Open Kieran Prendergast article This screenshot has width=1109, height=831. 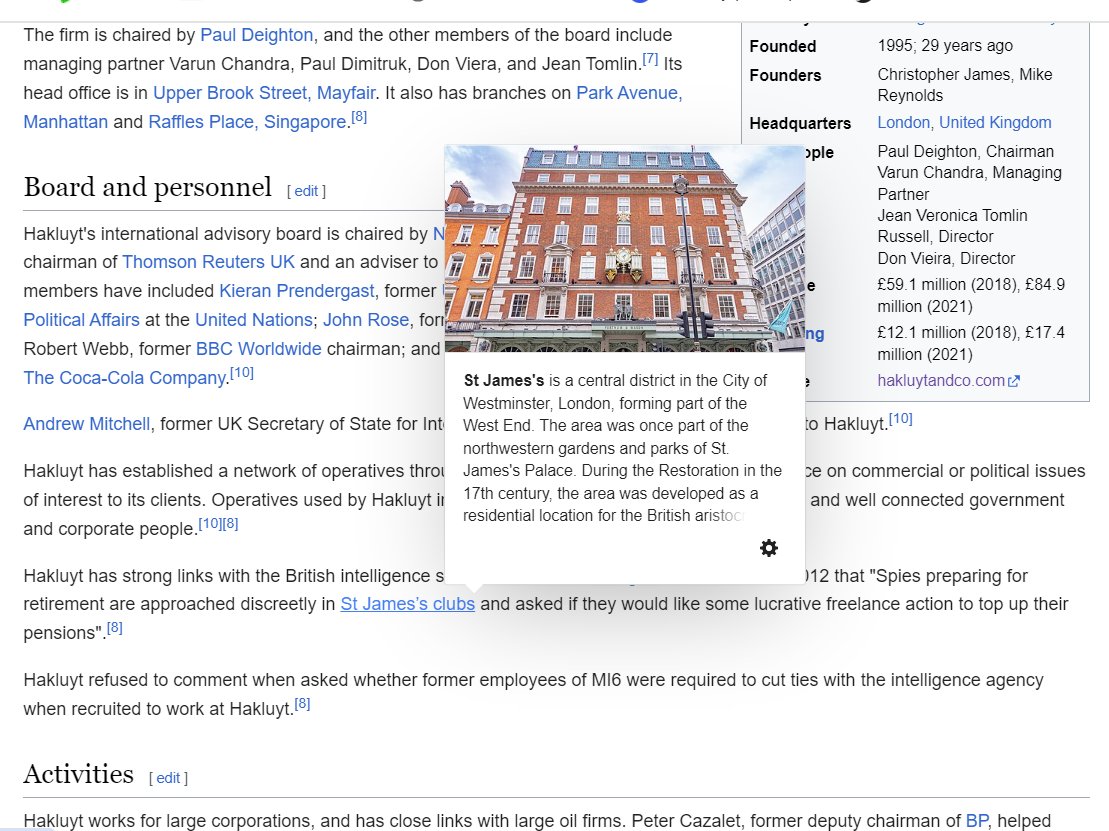297,291
